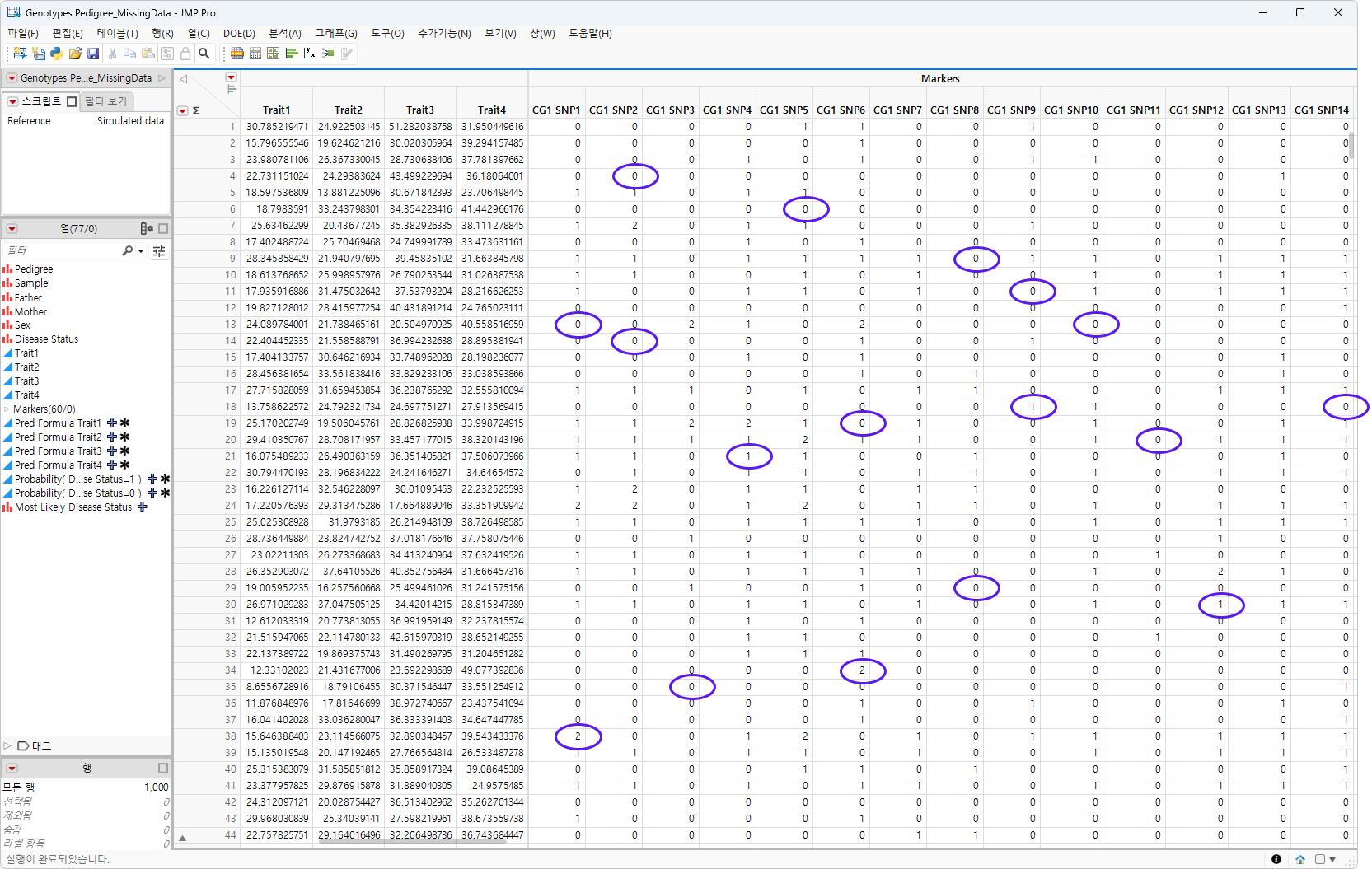Toggle the checkbox in the 행 panel header

(x=163, y=768)
